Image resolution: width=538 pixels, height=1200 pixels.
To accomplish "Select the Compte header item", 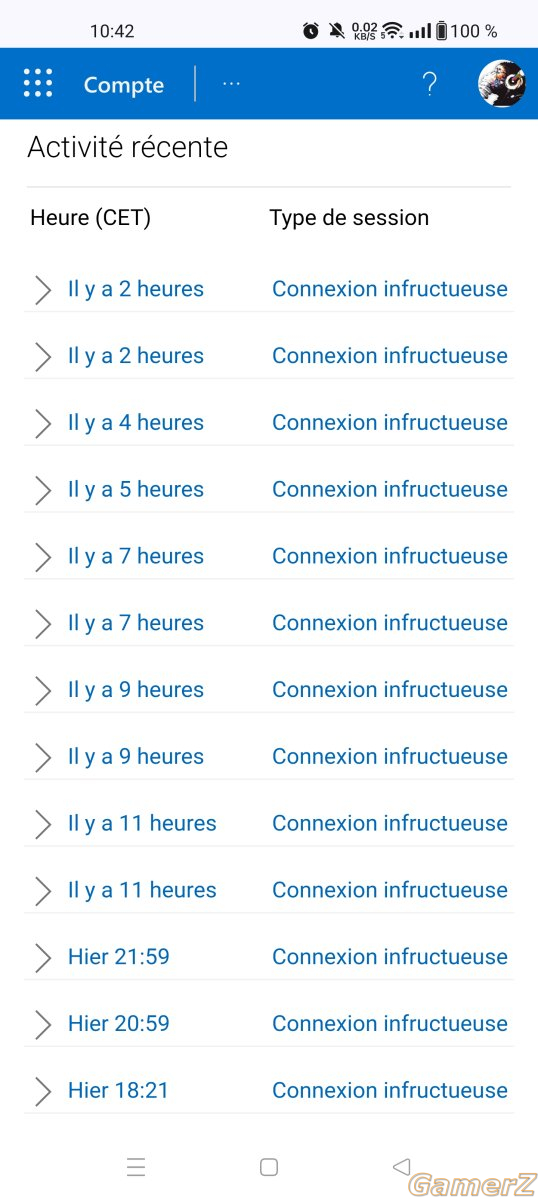I will click(x=124, y=85).
